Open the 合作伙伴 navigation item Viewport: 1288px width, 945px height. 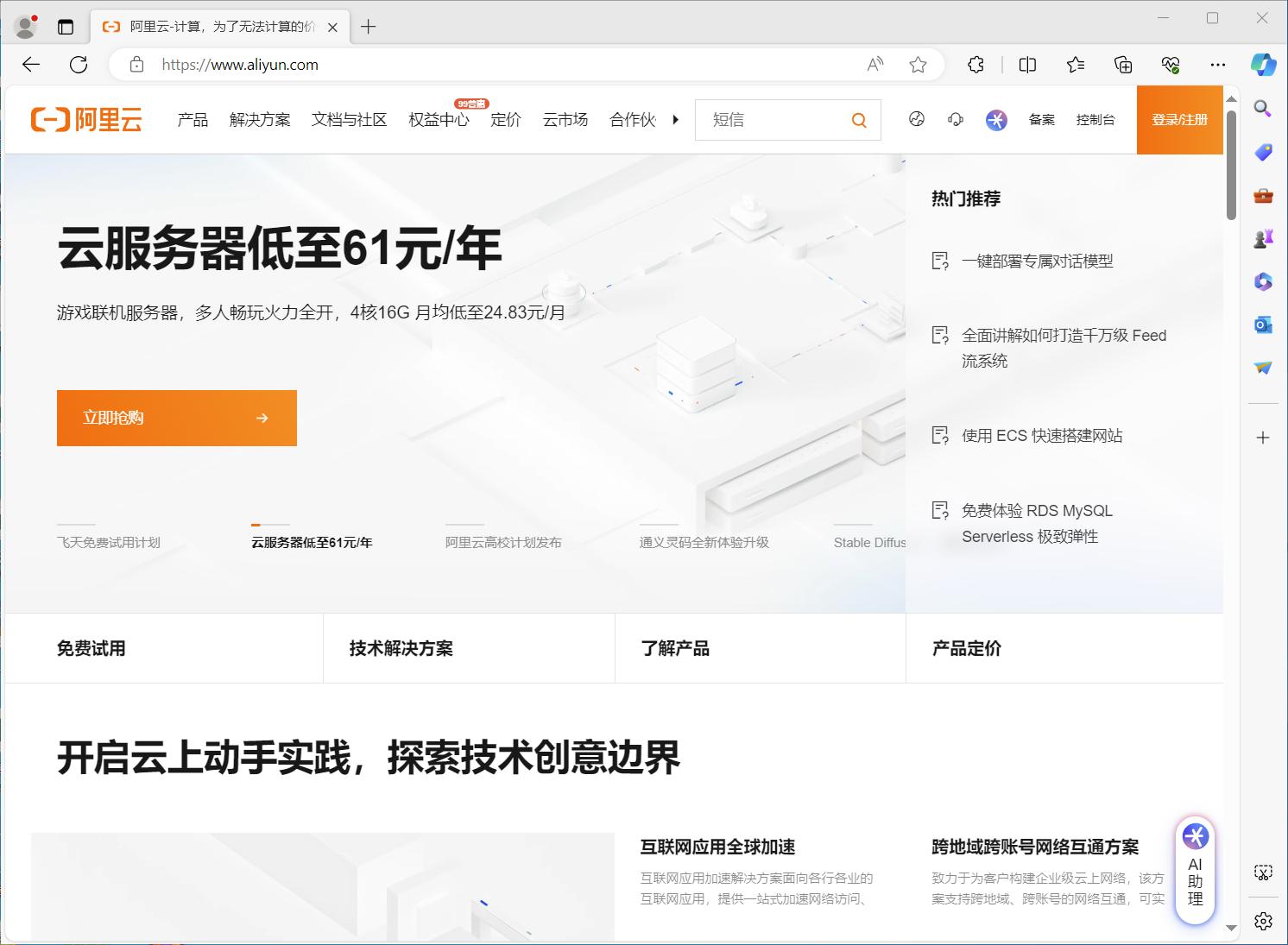pyautogui.click(x=633, y=120)
